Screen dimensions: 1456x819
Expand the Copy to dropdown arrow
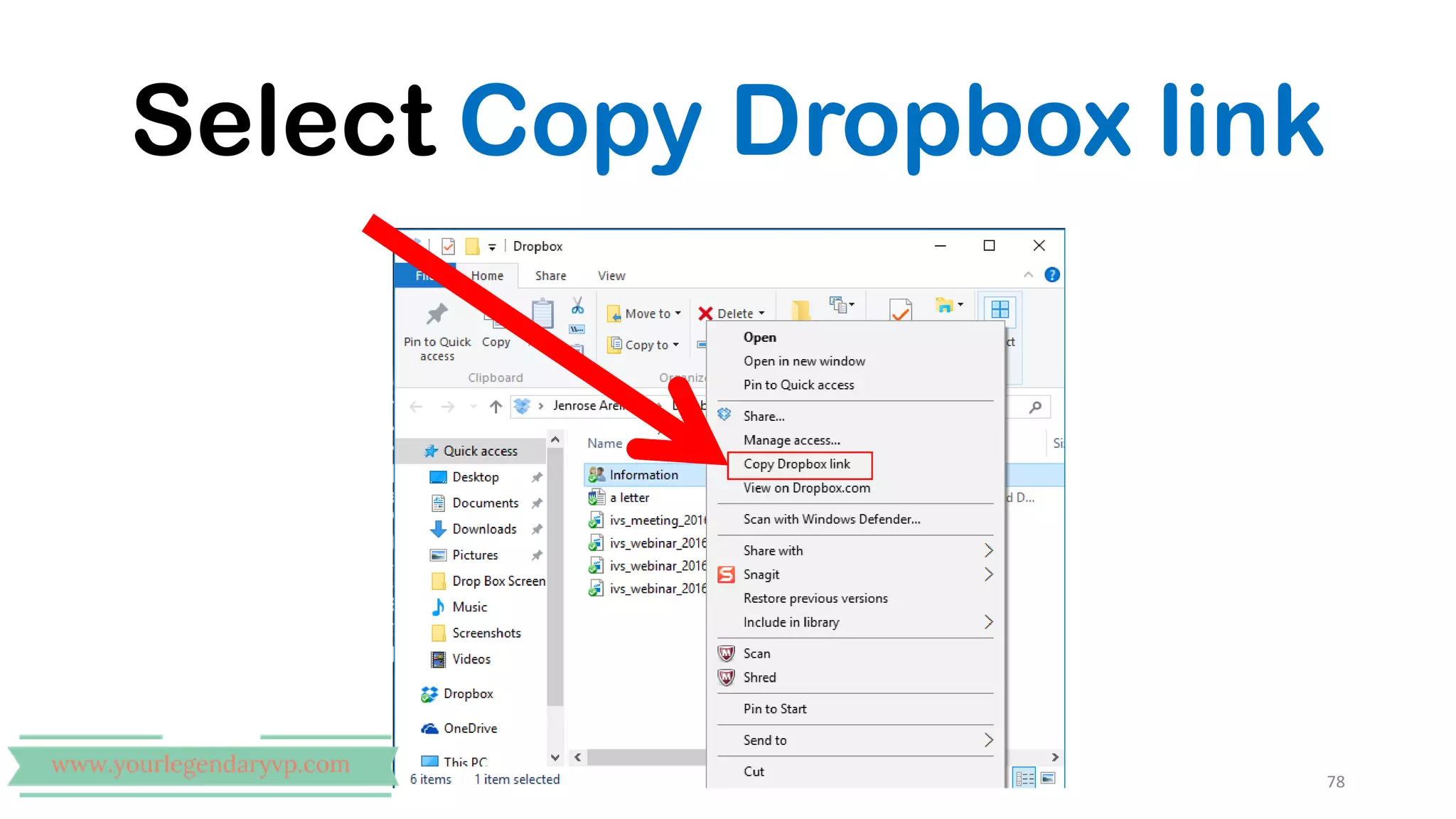(675, 345)
